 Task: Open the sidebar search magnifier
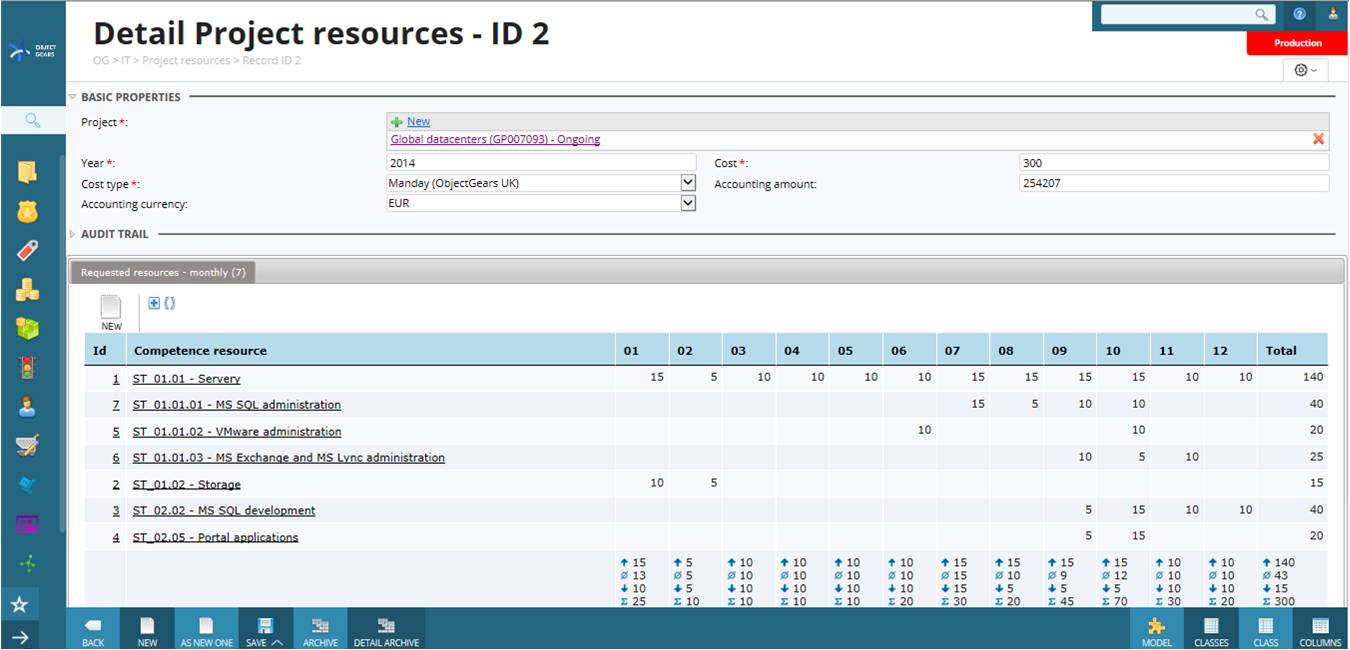click(32, 120)
